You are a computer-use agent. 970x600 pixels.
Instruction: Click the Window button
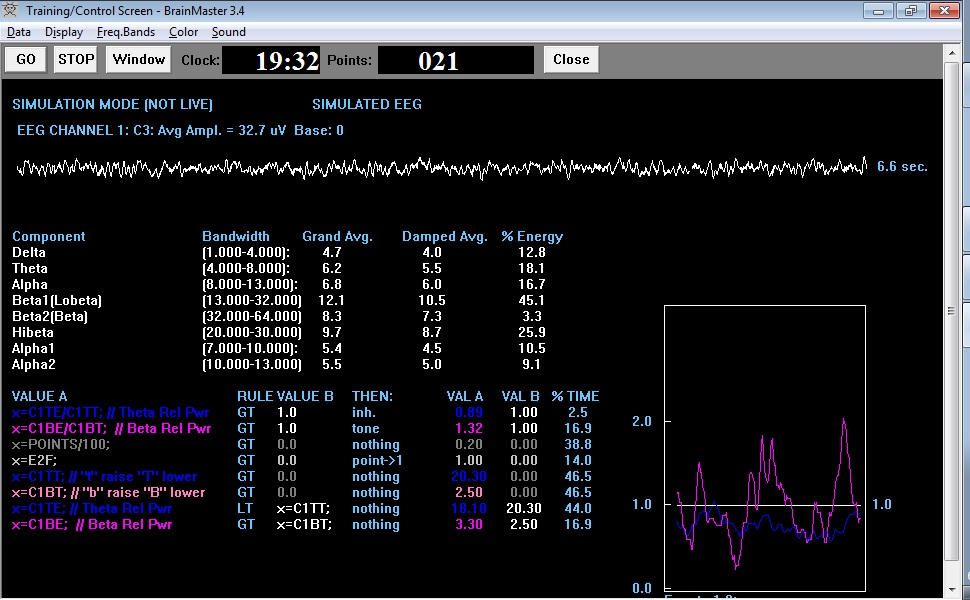point(138,59)
